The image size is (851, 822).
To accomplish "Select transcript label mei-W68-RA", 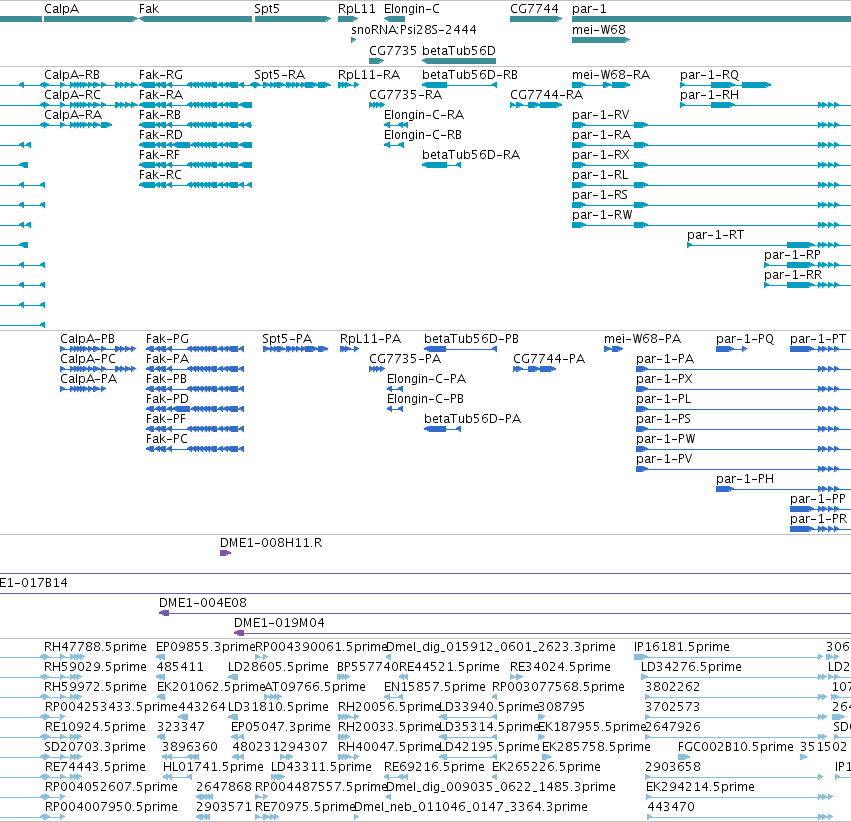I will [611, 74].
